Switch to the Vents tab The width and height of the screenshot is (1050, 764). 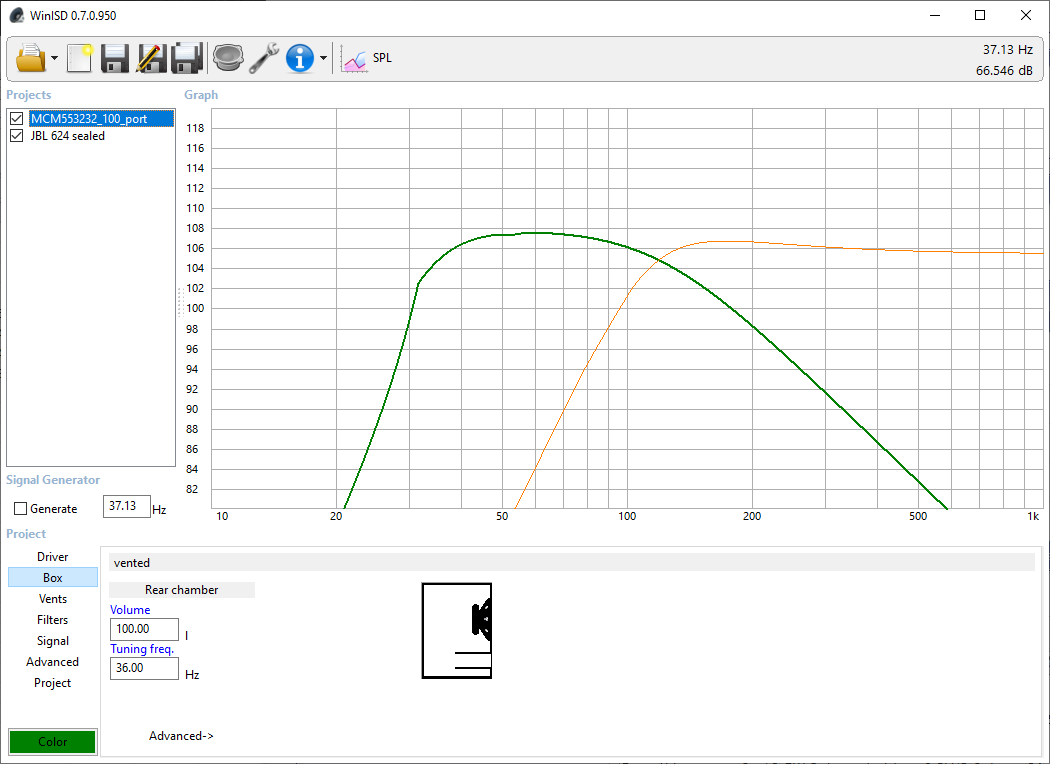[x=52, y=599]
